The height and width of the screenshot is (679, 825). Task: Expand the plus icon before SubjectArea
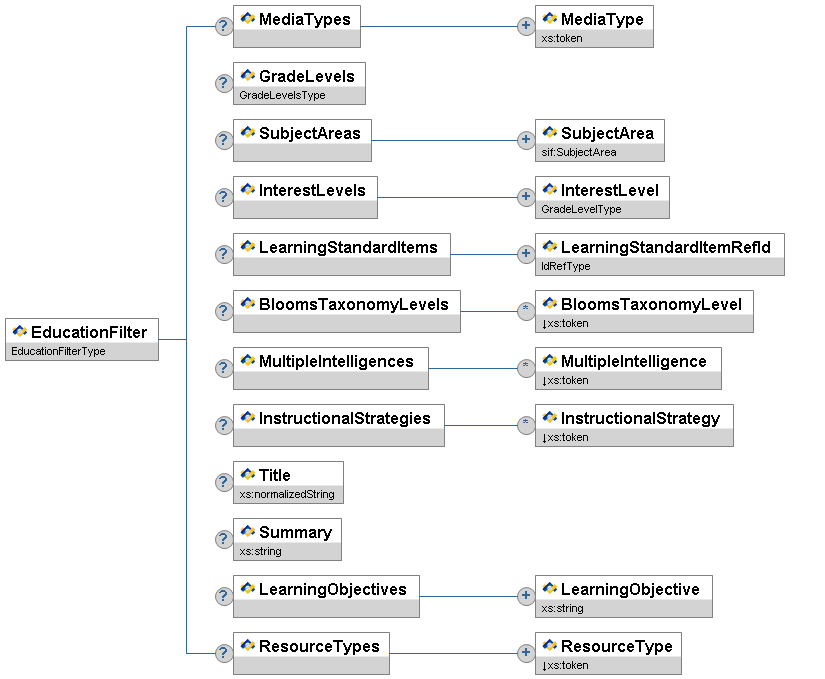click(525, 140)
